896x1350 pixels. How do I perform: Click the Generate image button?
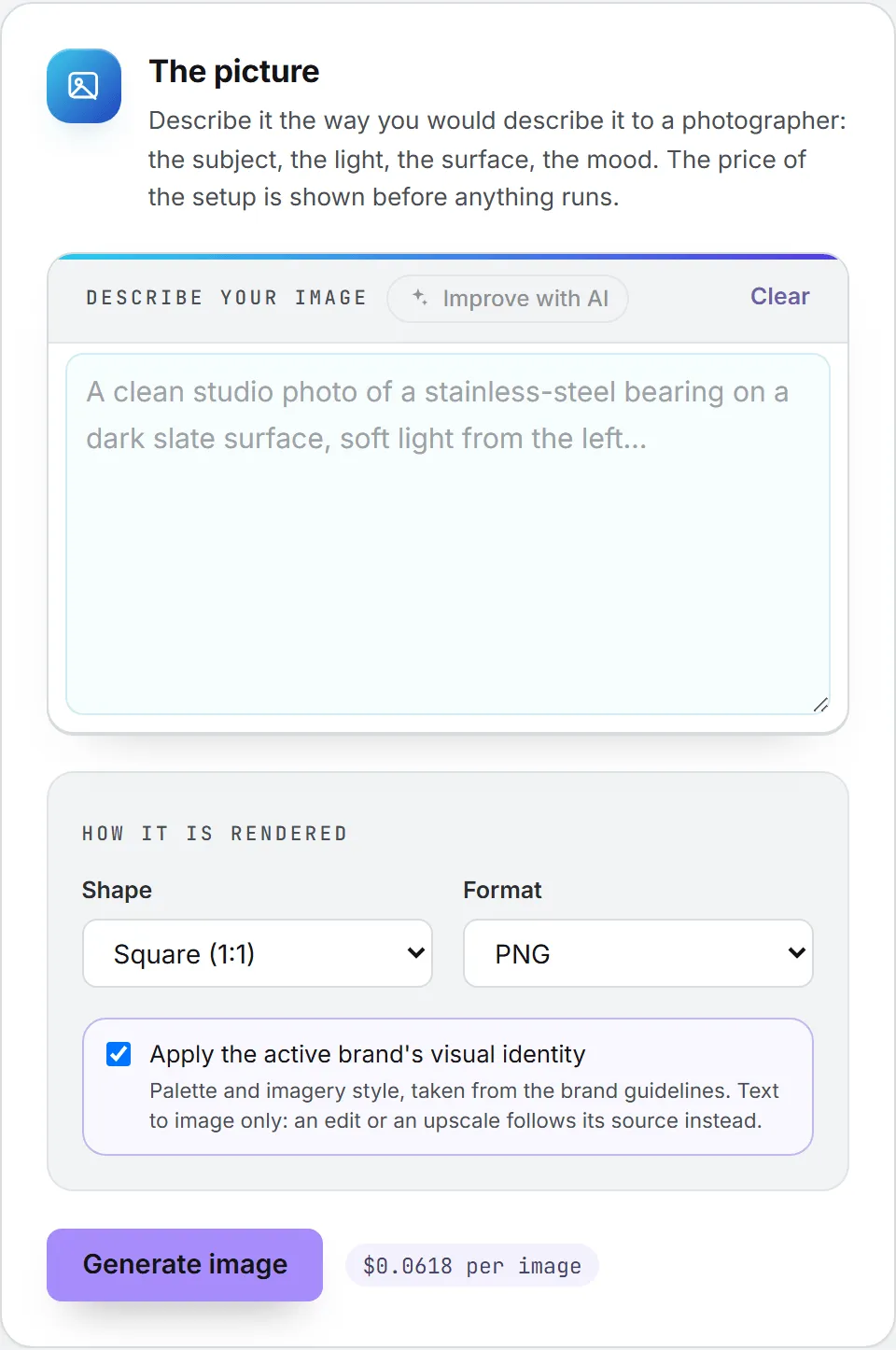185,1265
